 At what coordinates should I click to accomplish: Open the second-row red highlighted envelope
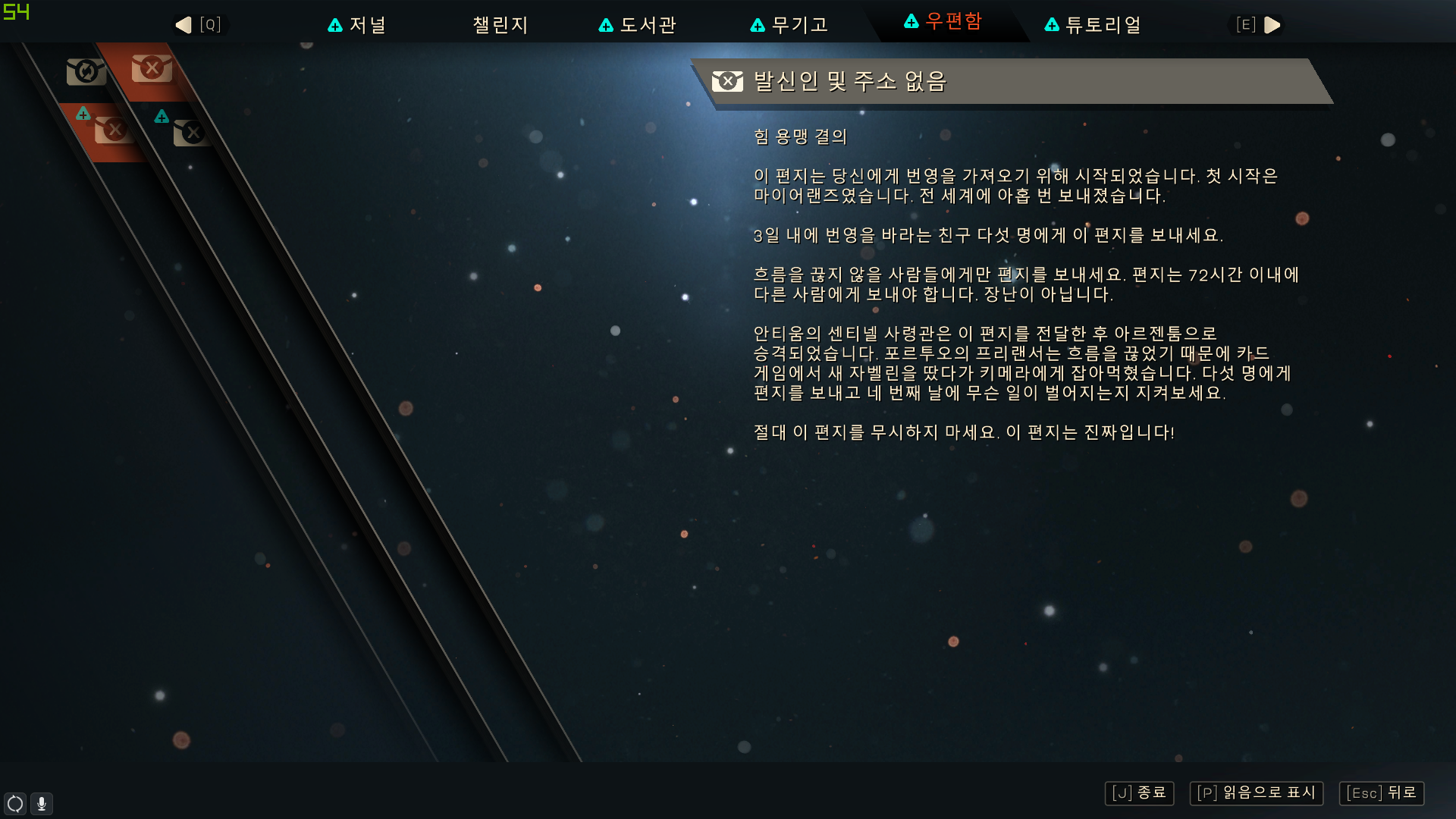114,130
